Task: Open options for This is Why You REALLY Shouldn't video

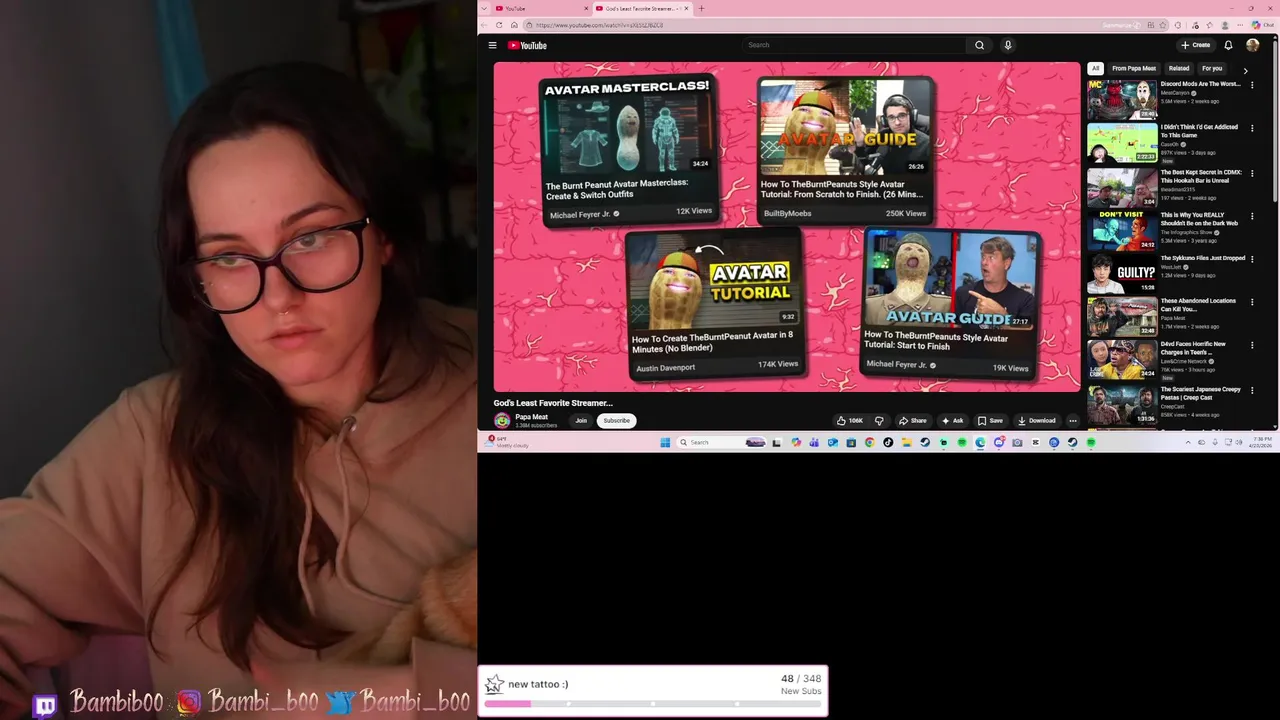Action: tap(1252, 215)
